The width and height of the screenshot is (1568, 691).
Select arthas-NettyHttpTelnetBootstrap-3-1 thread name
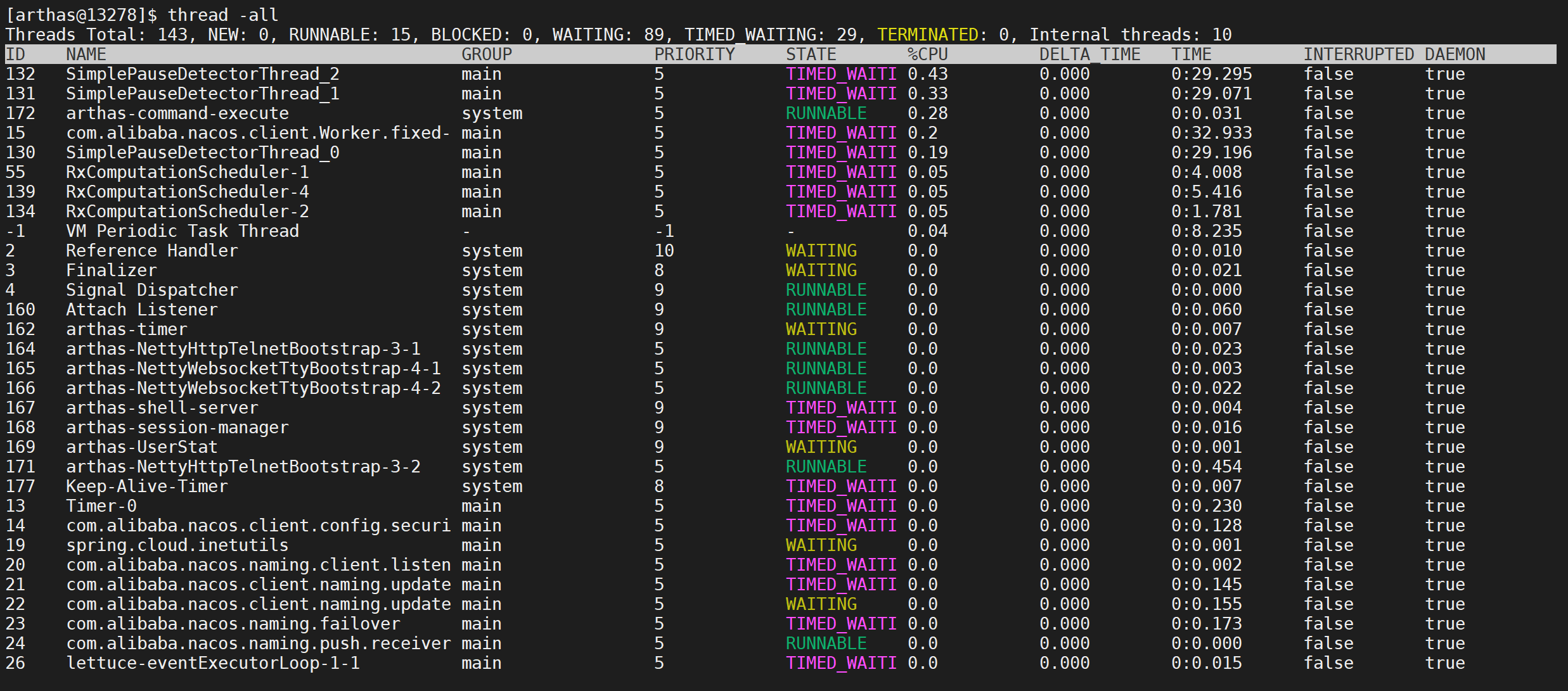243,349
